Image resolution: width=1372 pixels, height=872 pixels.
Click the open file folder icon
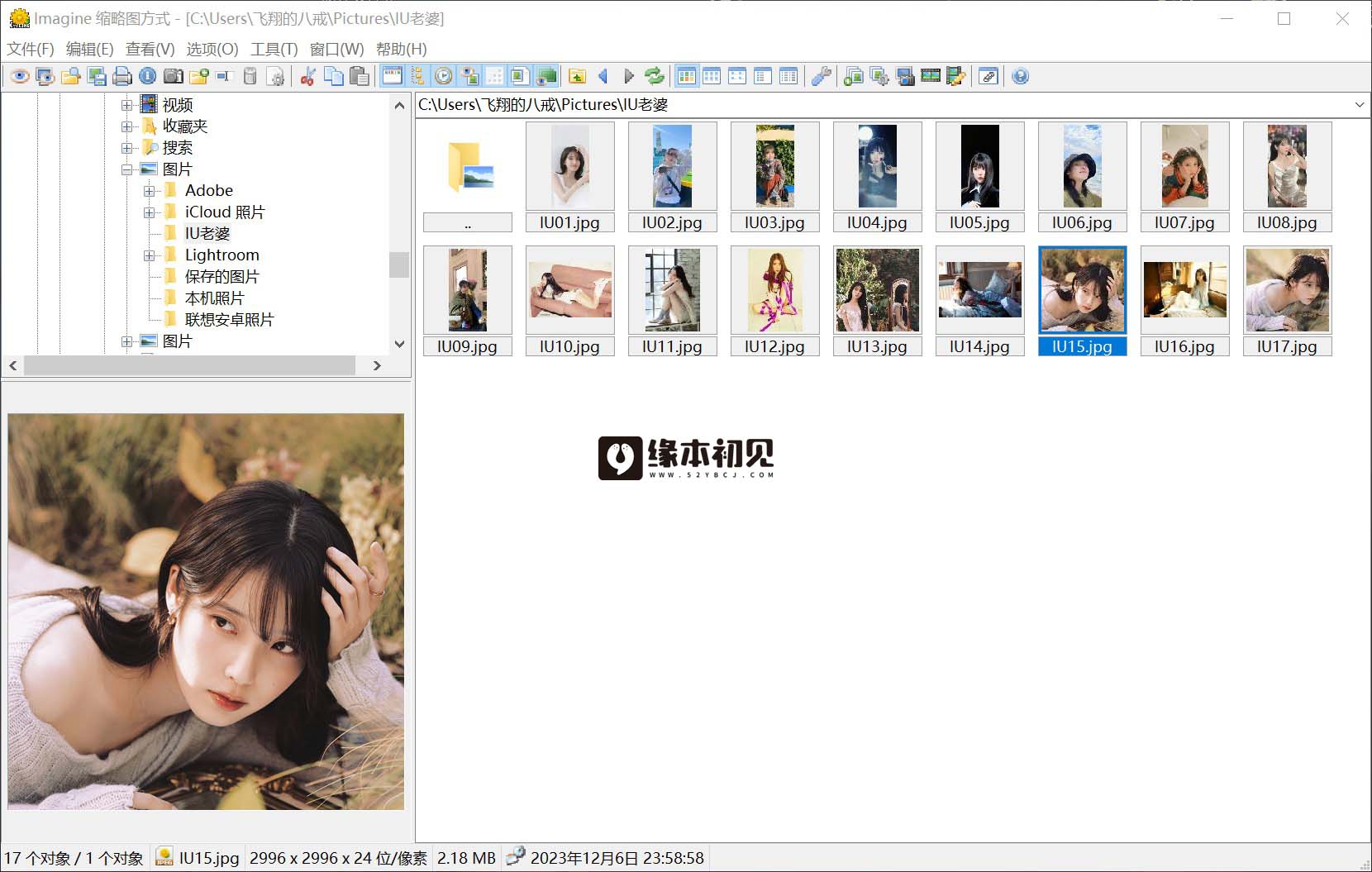tap(71, 77)
